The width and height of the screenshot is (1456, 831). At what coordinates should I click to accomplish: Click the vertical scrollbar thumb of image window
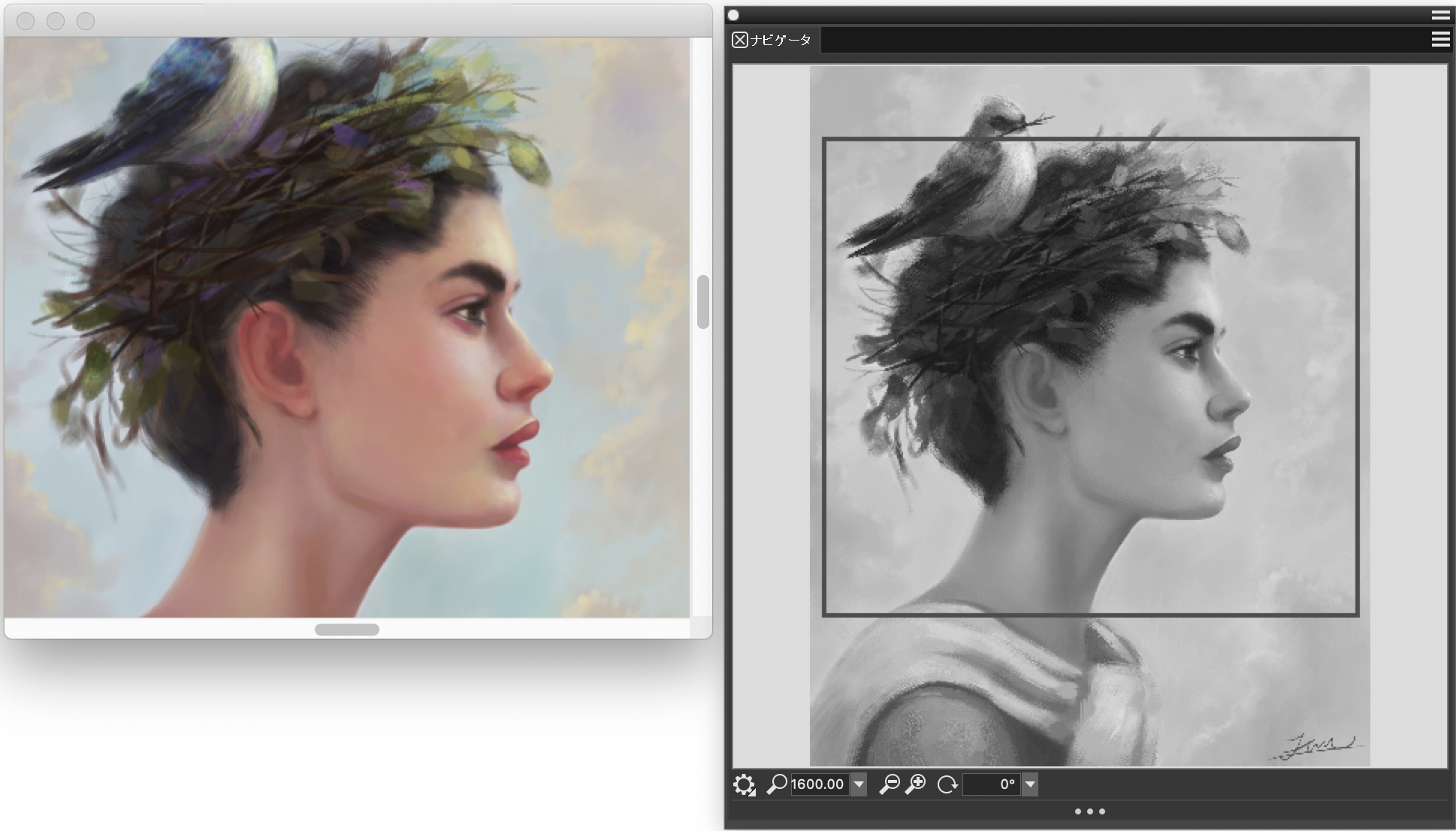(703, 302)
